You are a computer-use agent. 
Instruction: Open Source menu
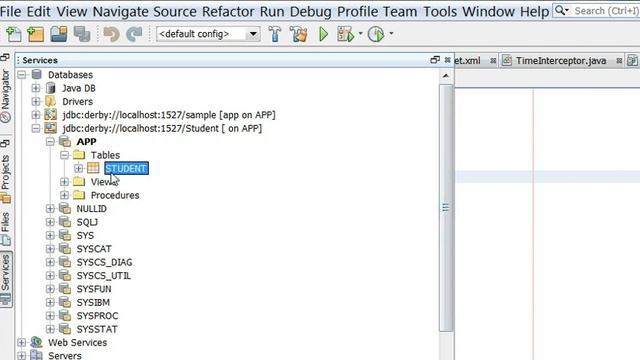175,11
